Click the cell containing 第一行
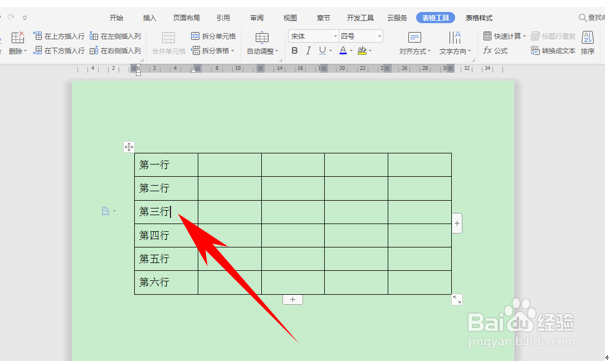The width and height of the screenshot is (609, 363). click(x=166, y=165)
